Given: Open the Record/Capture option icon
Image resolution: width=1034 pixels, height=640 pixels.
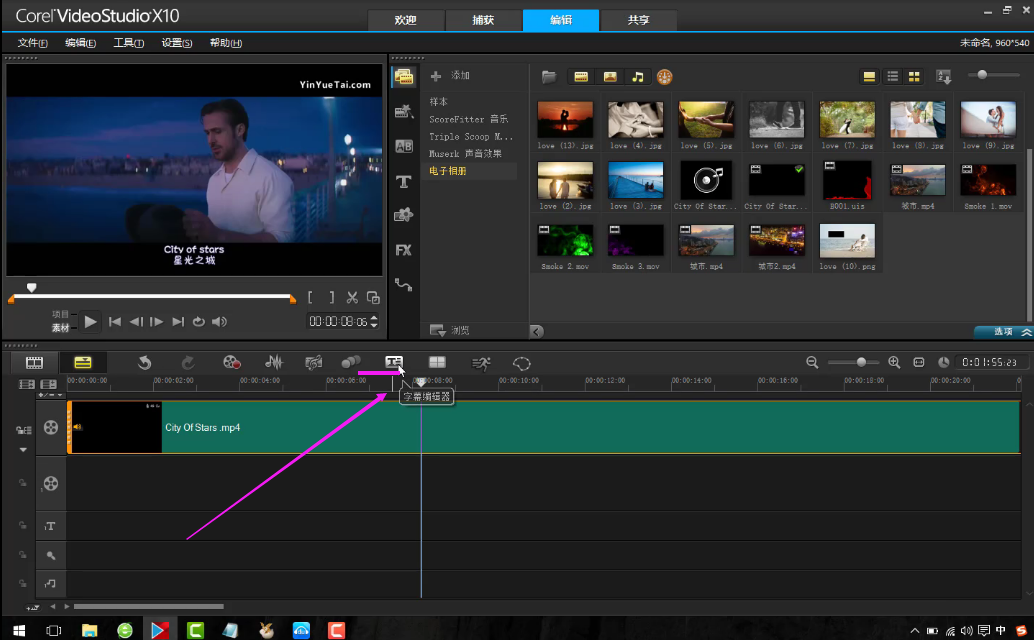Looking at the screenshot, I should point(232,362).
